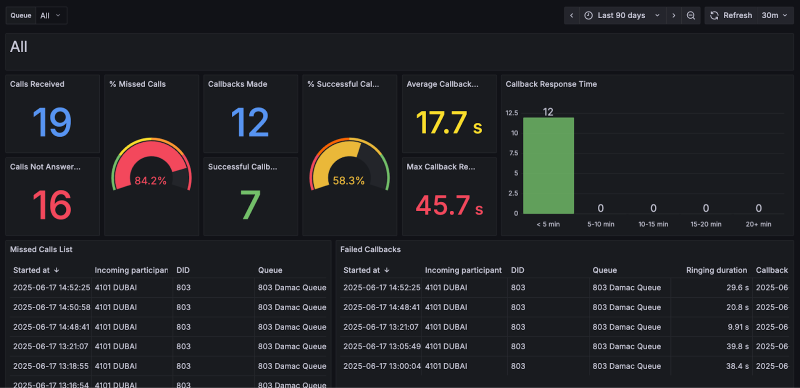The image size is (800, 388).
Task: Click the Callbacks Made value 12
Action: (x=250, y=123)
